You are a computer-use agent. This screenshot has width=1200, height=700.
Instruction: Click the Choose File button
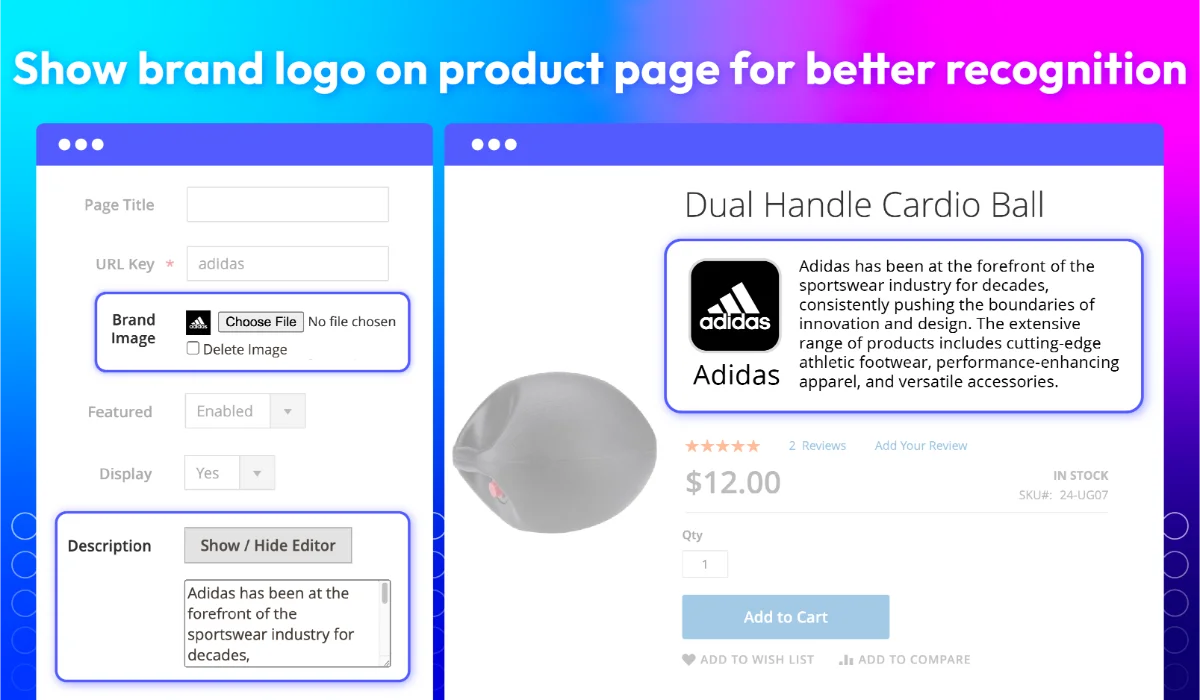coord(261,322)
